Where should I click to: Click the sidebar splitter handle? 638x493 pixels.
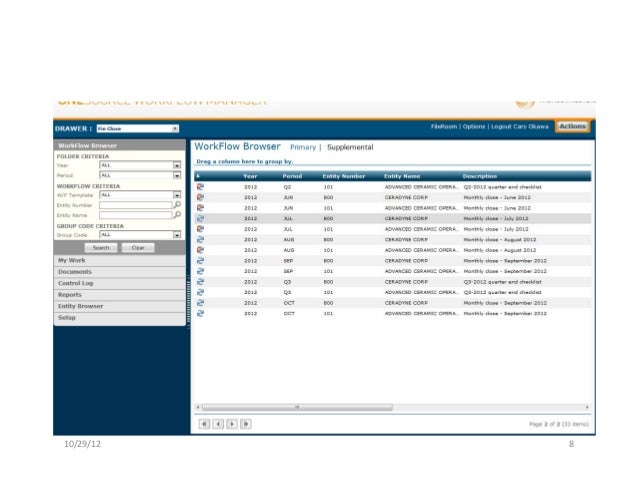pos(188,299)
